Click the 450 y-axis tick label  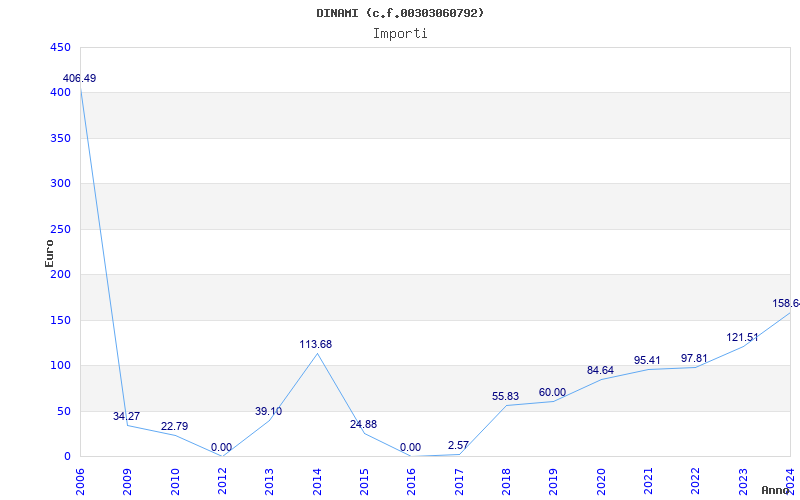tap(60, 47)
